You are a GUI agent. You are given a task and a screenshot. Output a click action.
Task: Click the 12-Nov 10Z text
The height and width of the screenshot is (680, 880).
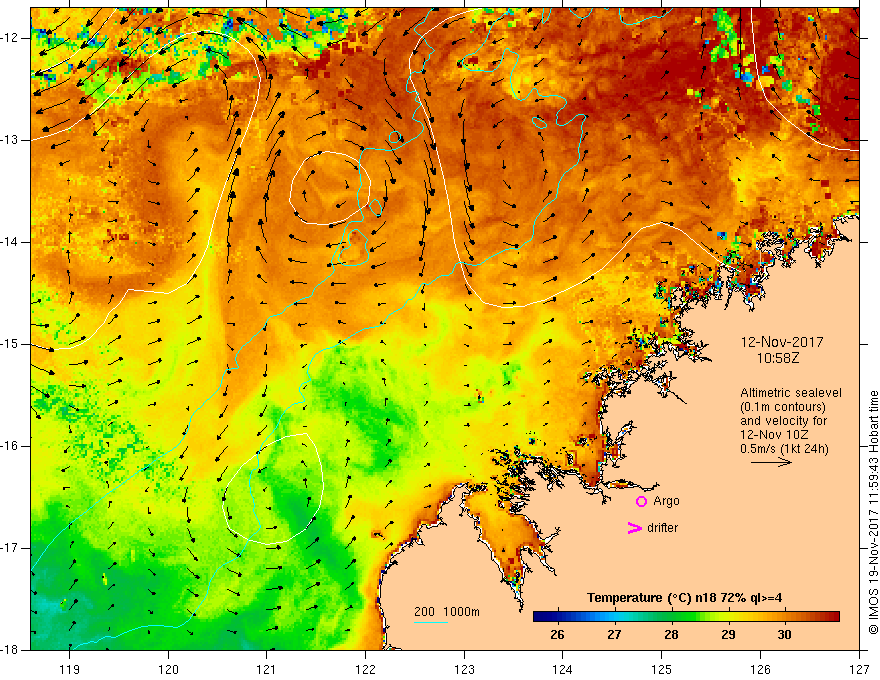775,435
